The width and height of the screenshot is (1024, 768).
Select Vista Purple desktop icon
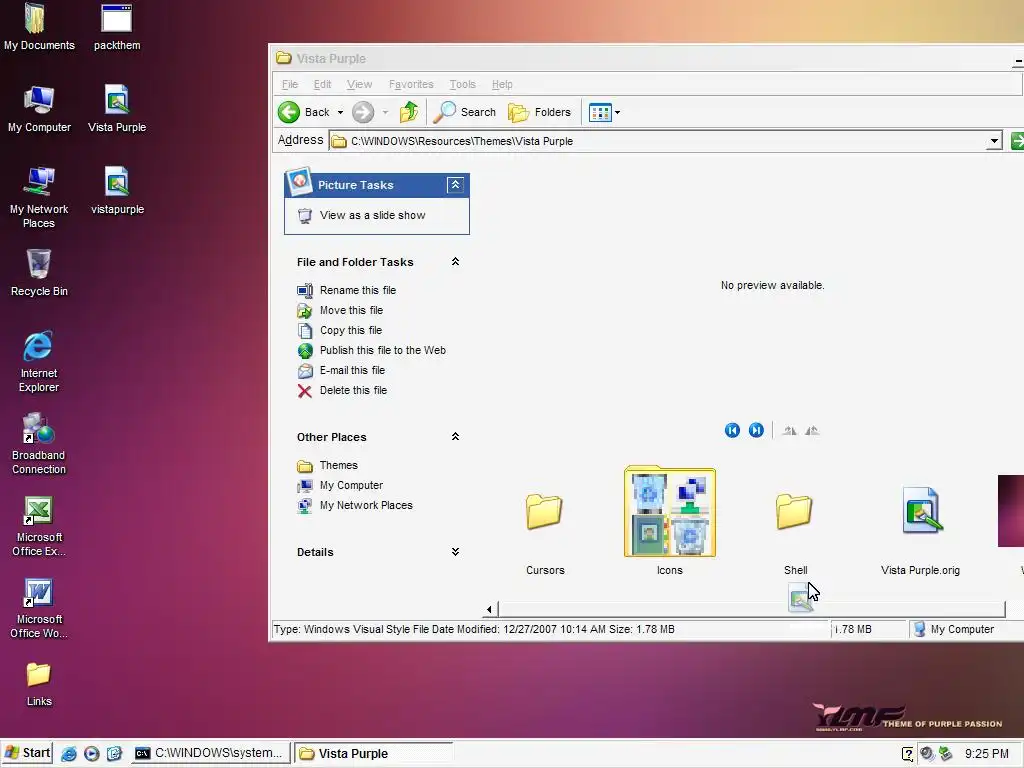pyautogui.click(x=117, y=109)
